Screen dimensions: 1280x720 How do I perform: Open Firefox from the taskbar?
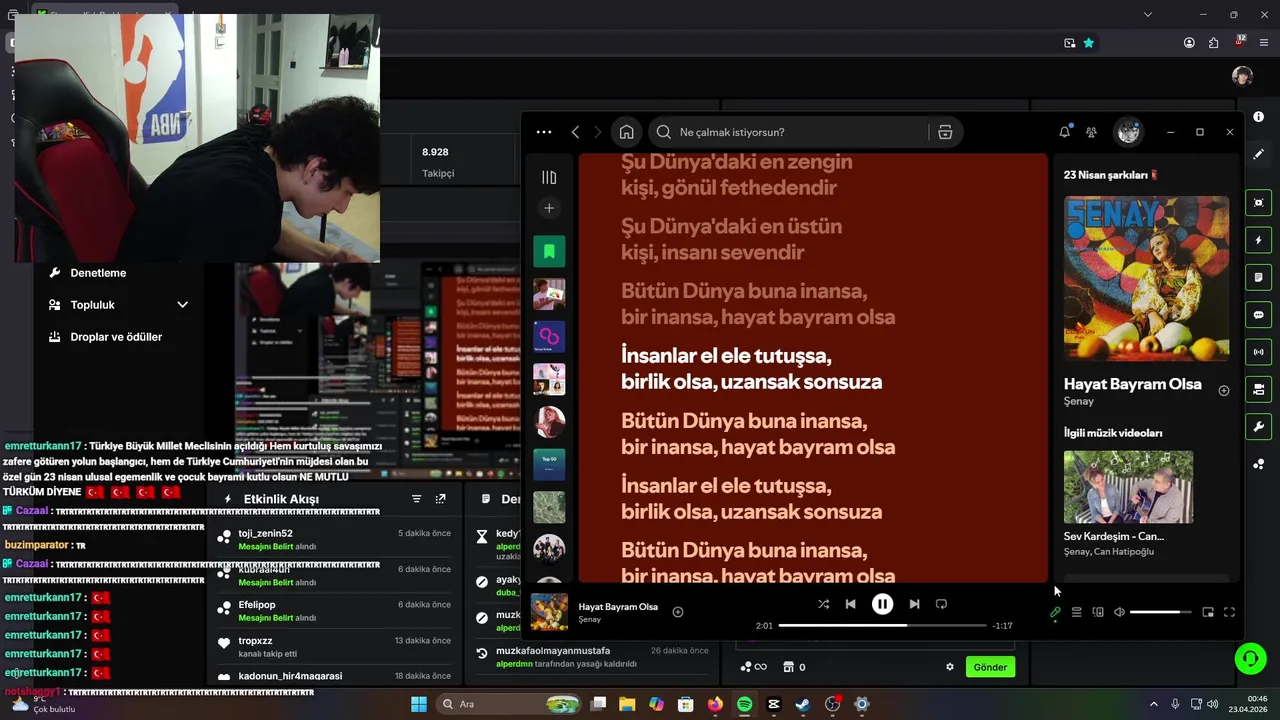(715, 704)
